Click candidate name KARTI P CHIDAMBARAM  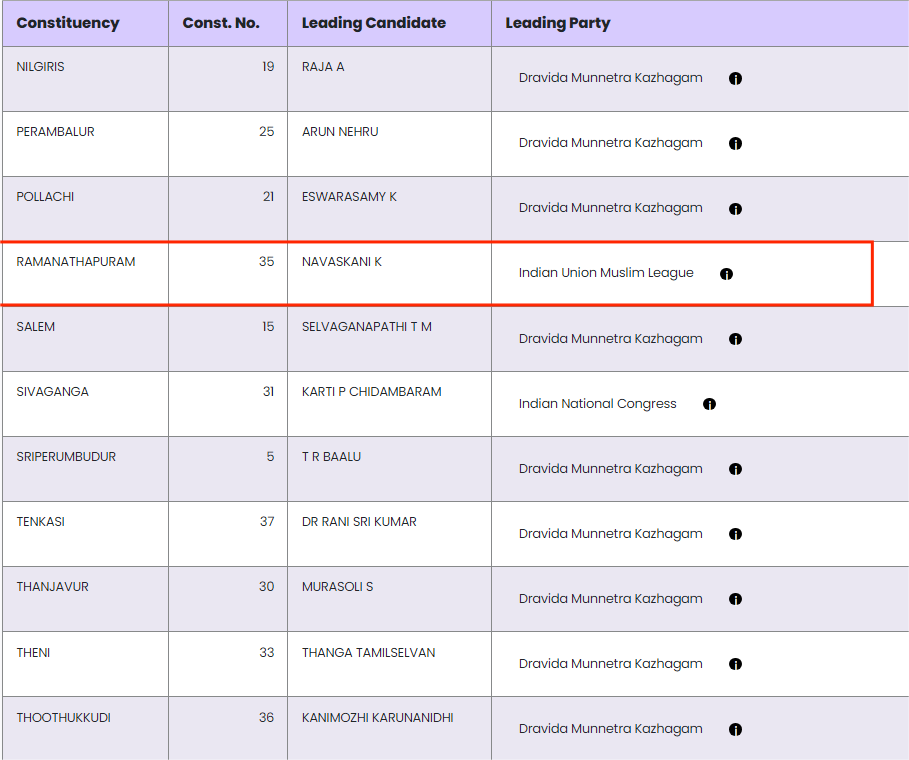(371, 392)
